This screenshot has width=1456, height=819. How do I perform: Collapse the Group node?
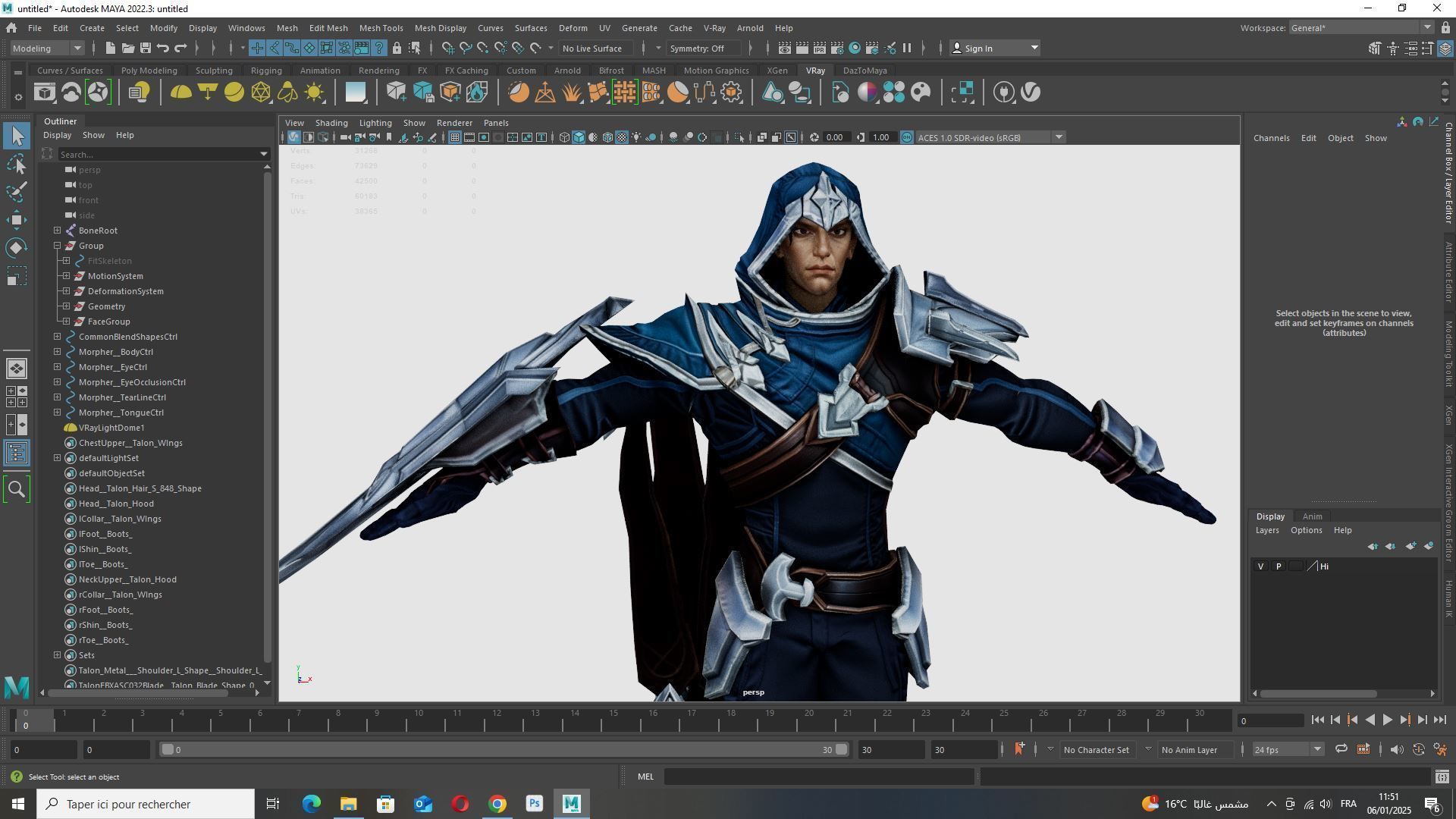(58, 246)
